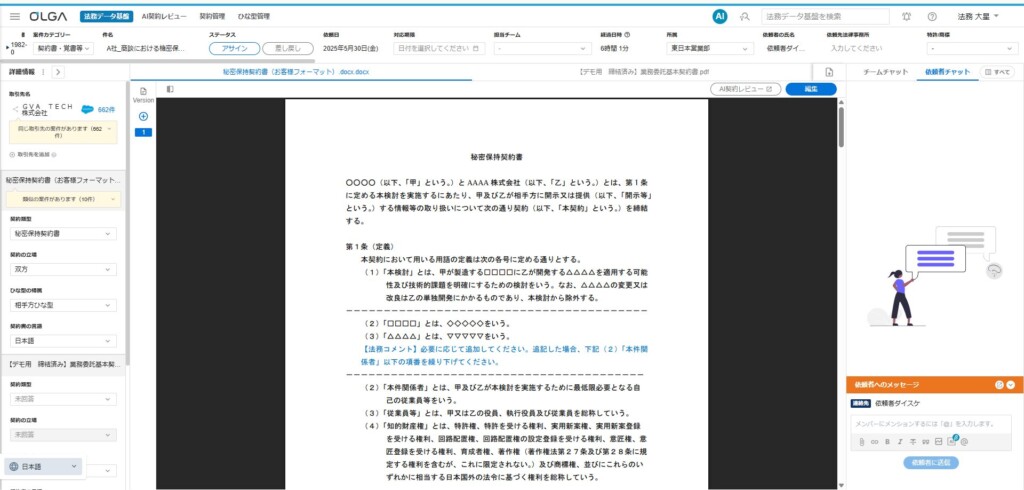
Task: Click the Version document icon
Action: point(143,91)
